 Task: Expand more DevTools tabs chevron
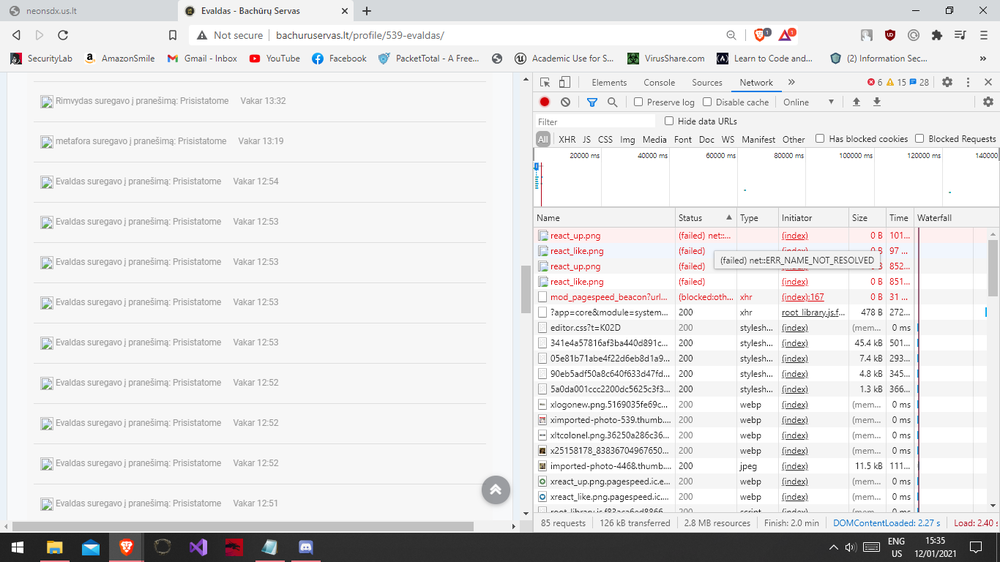pyautogui.click(x=791, y=83)
